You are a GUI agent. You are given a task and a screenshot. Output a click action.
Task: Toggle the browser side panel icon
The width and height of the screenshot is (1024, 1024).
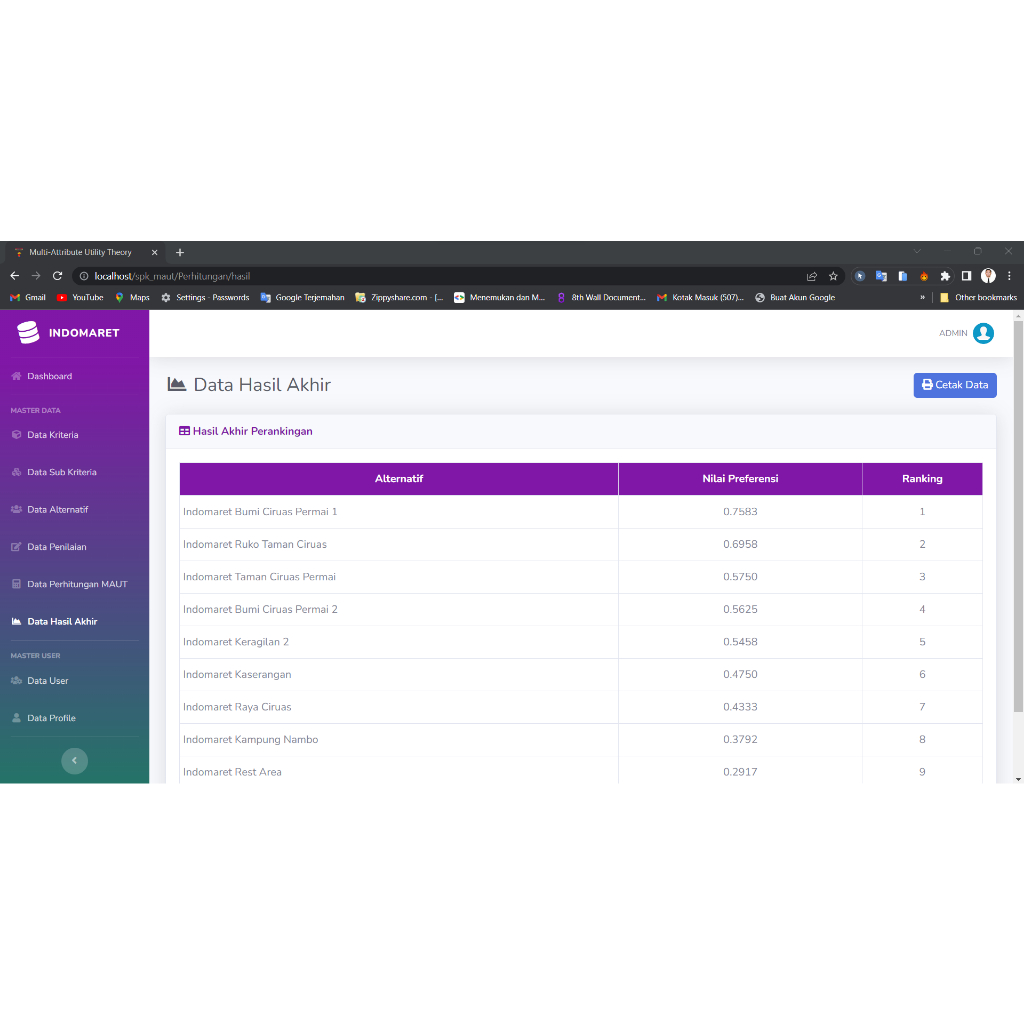(967, 276)
